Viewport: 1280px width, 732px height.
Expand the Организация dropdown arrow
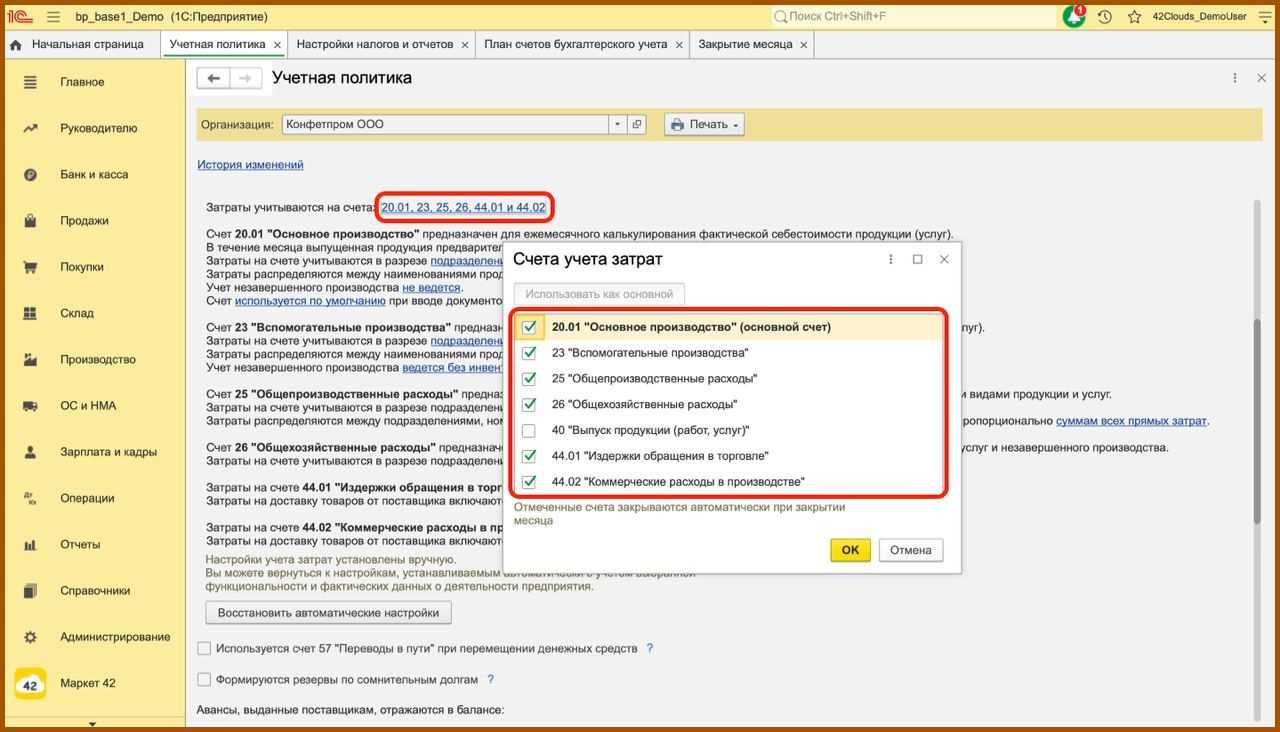pos(617,125)
